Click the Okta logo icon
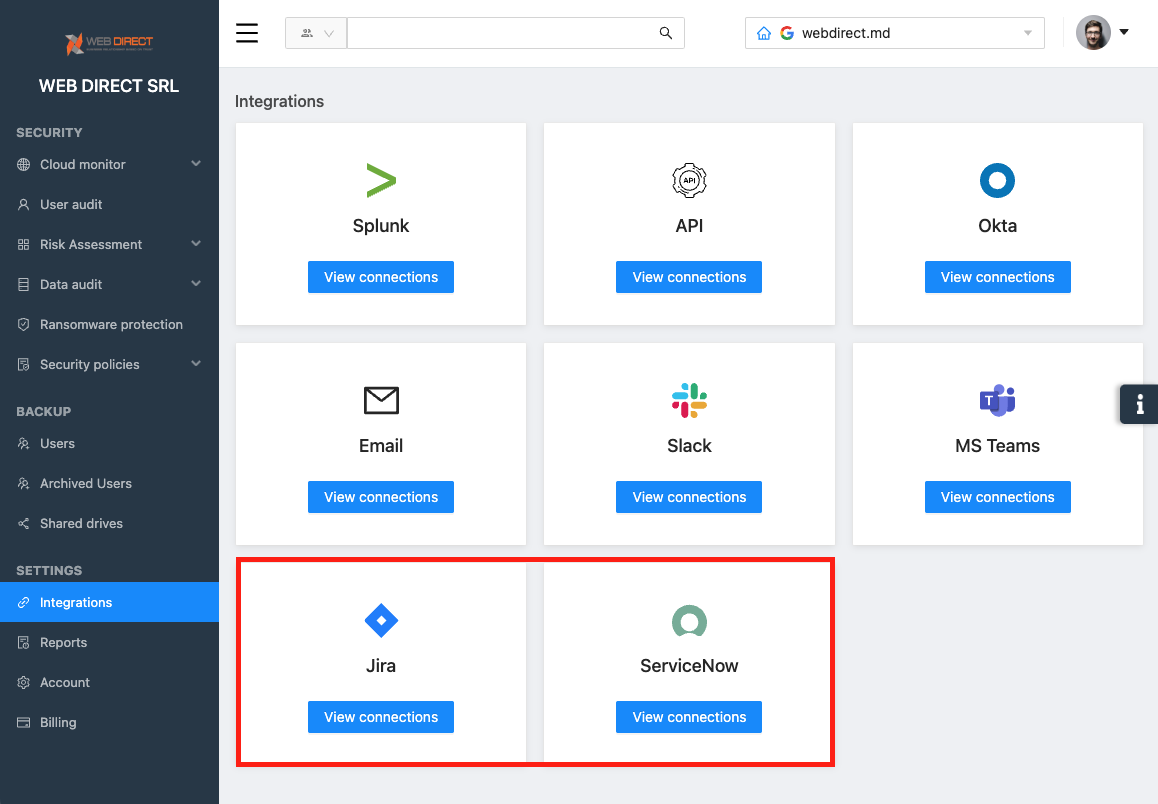 pos(997,180)
